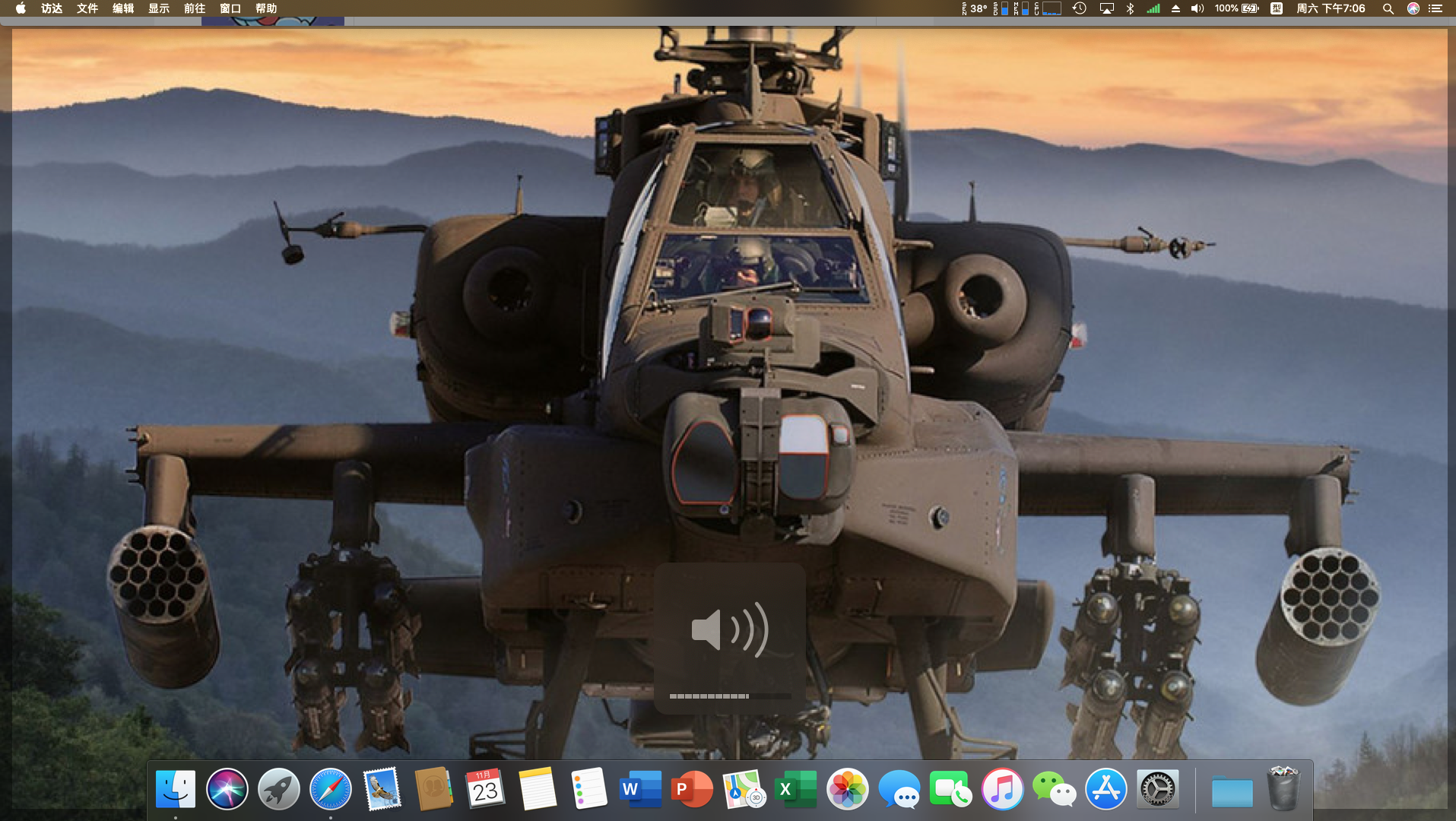Viewport: 1456px width, 821px height.
Task: Open the Trash in the dock
Action: pos(1283,790)
